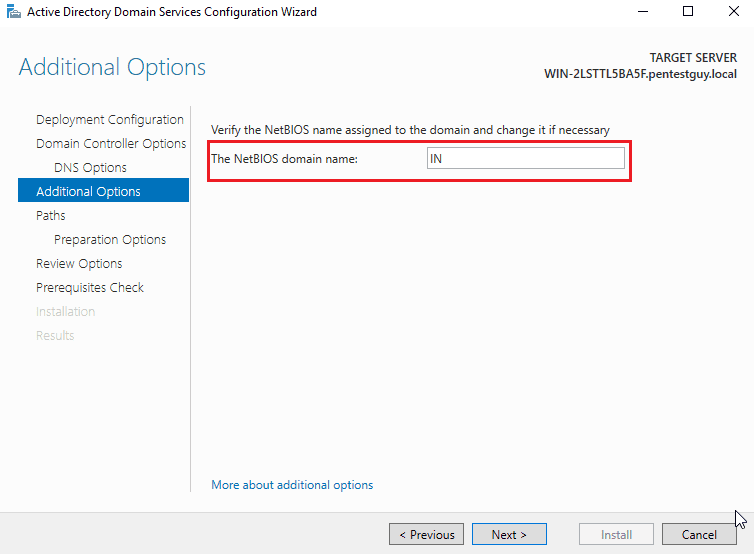Image resolution: width=754 pixels, height=554 pixels.
Task: Click the Additional Options page heading
Action: [112, 67]
